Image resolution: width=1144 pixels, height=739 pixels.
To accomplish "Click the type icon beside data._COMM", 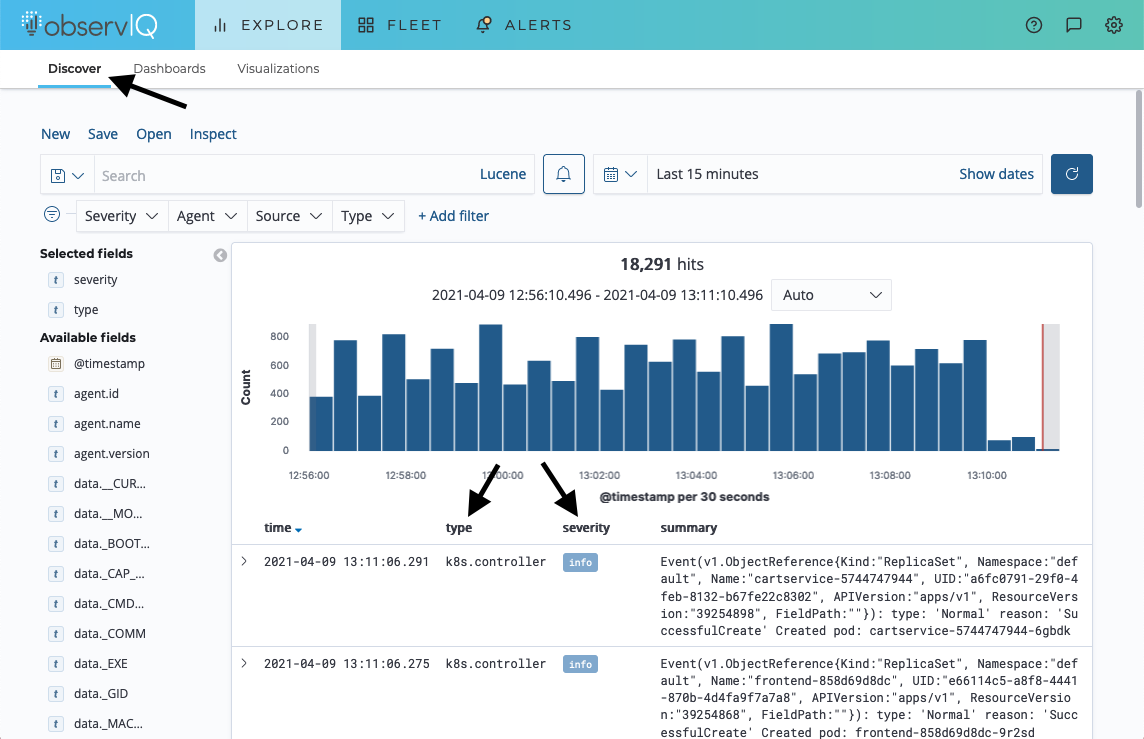I will click(x=55, y=634).
